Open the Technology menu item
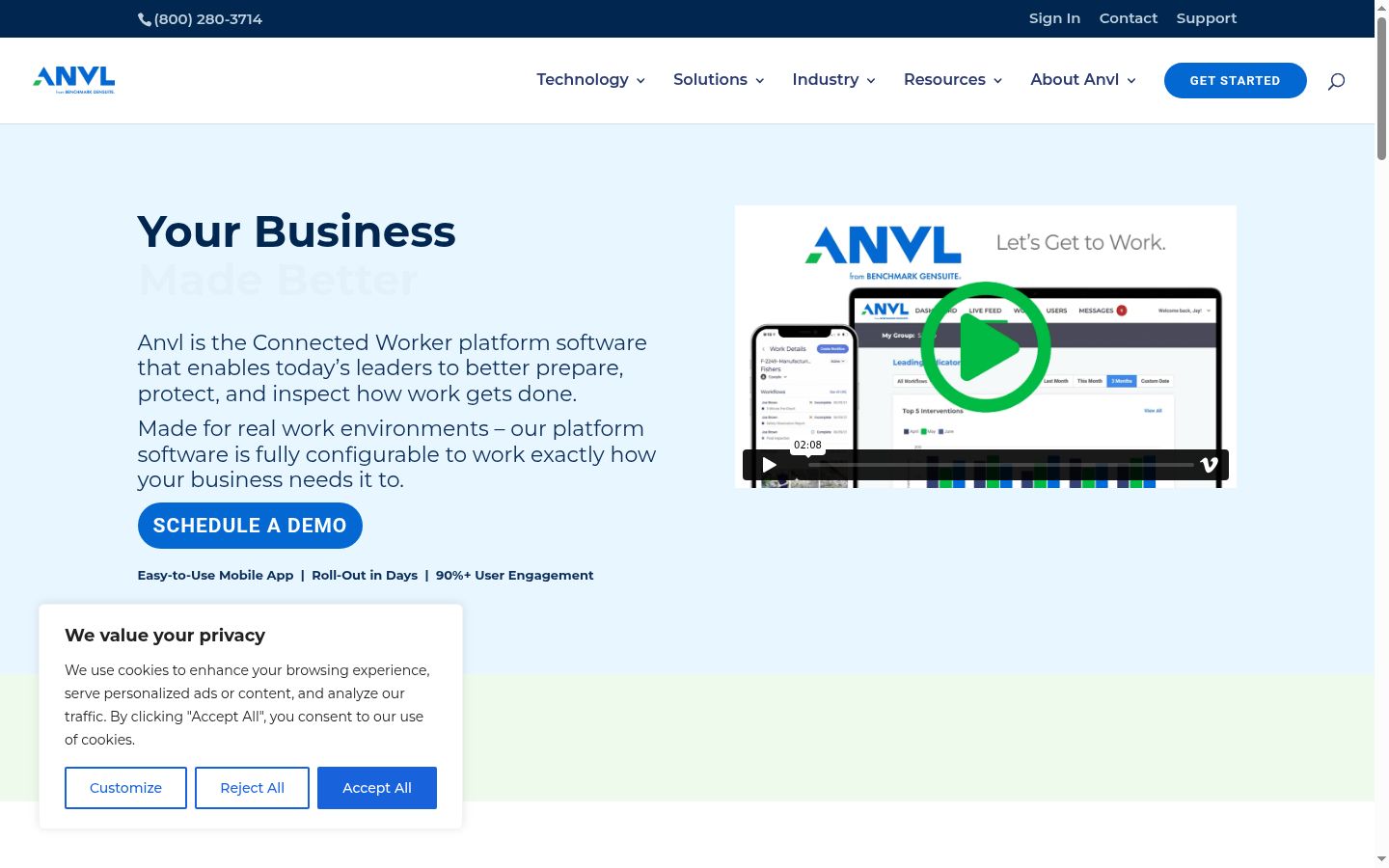This screenshot has height=868, width=1389. pos(583,80)
